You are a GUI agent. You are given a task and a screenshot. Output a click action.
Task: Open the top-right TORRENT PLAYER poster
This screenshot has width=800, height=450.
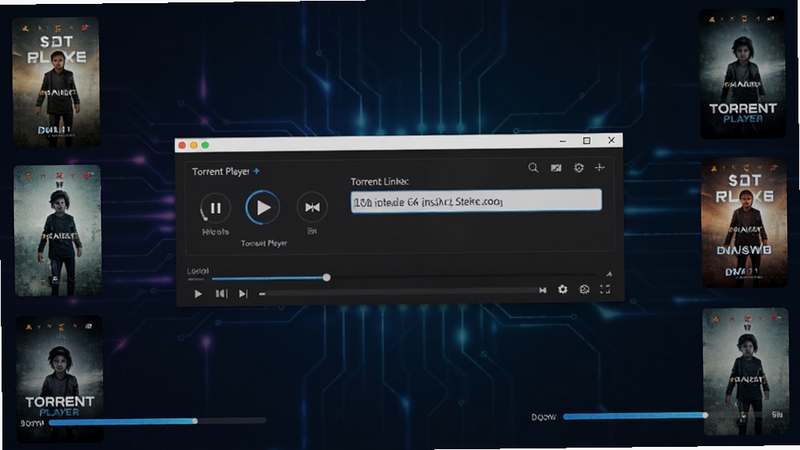[743, 74]
